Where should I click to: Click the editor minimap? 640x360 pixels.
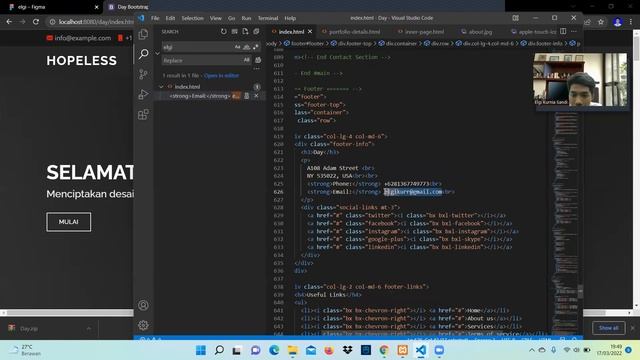[566, 192]
